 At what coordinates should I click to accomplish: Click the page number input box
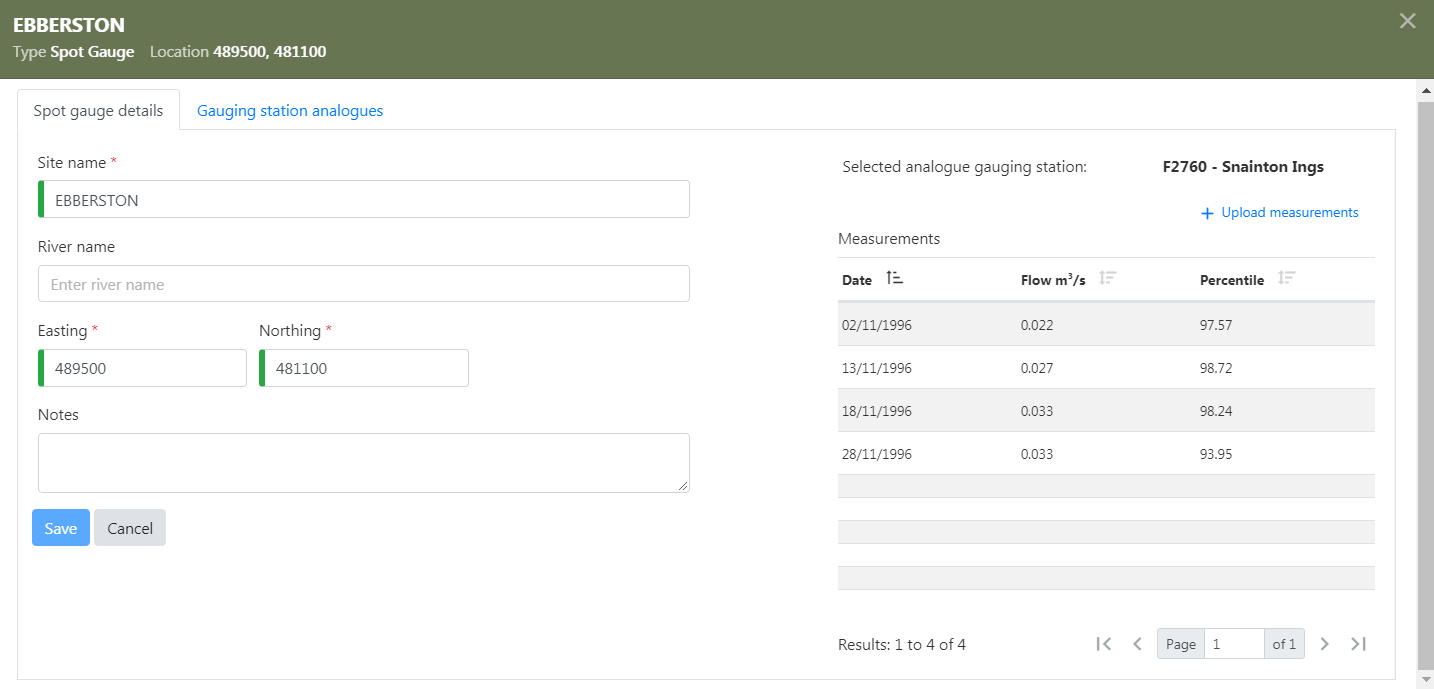click(1234, 644)
